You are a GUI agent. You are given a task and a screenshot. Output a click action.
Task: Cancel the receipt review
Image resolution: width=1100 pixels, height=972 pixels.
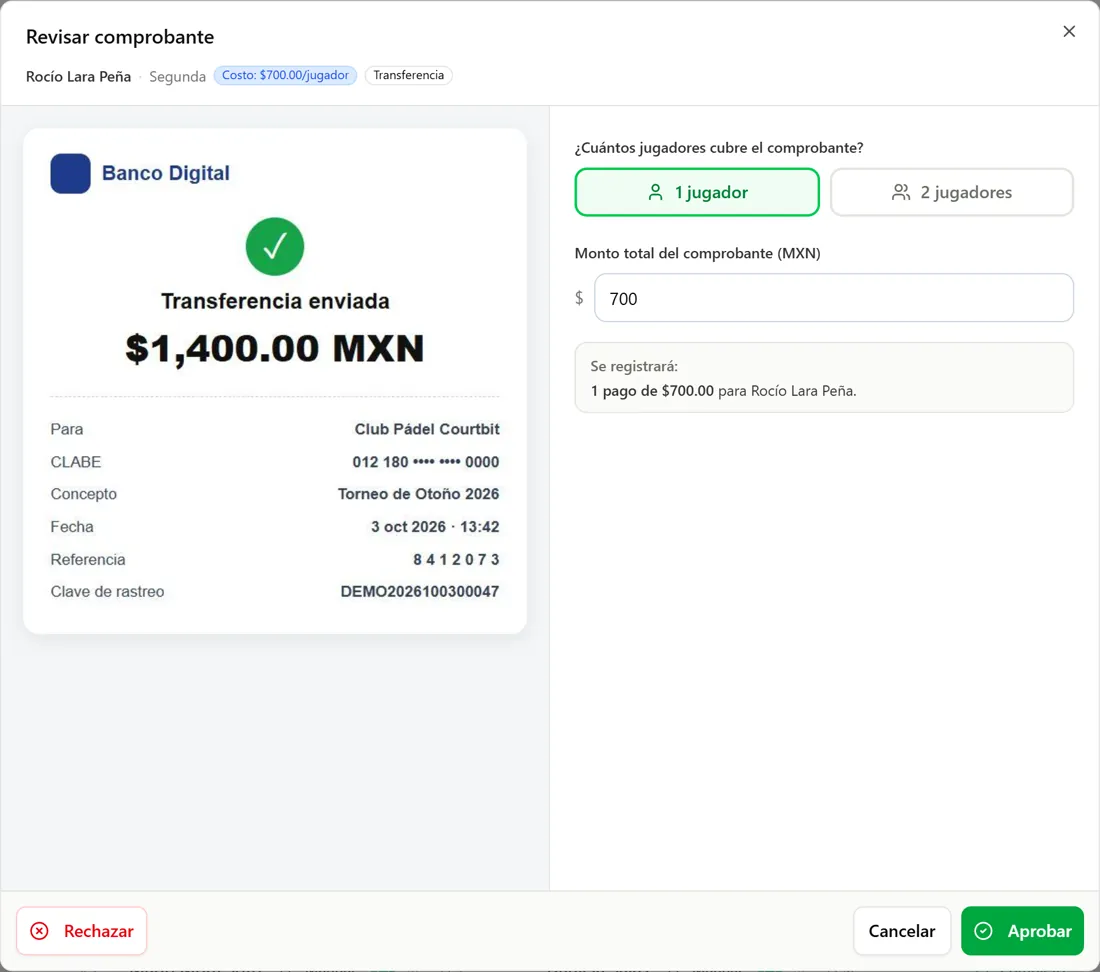[901, 931]
